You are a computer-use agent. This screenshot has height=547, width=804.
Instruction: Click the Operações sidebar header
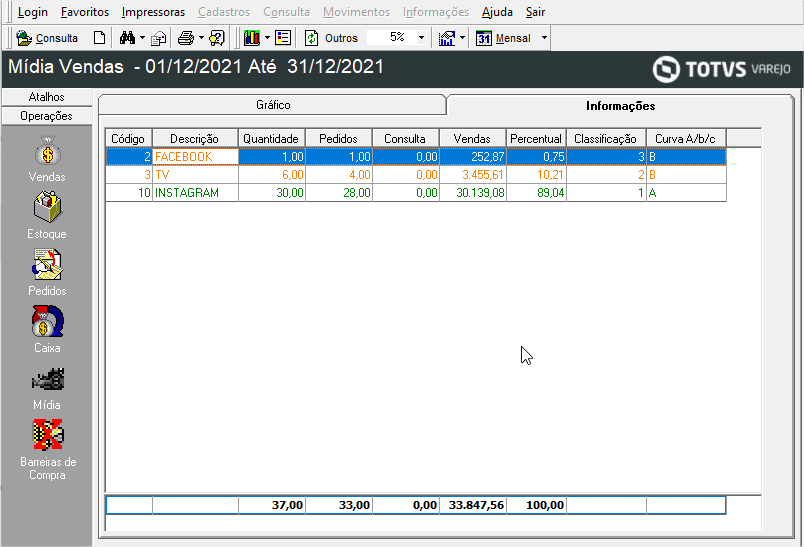tap(47, 116)
